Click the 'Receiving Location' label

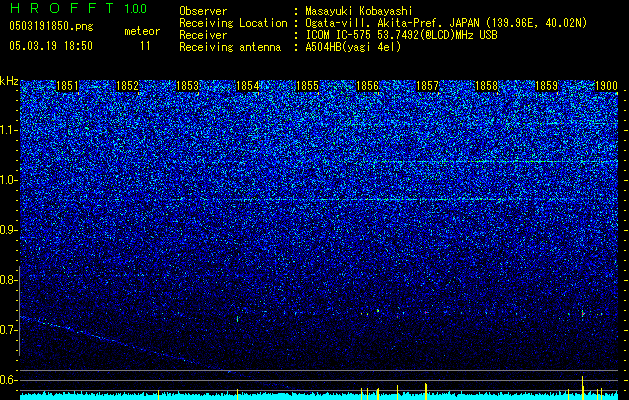233,23
